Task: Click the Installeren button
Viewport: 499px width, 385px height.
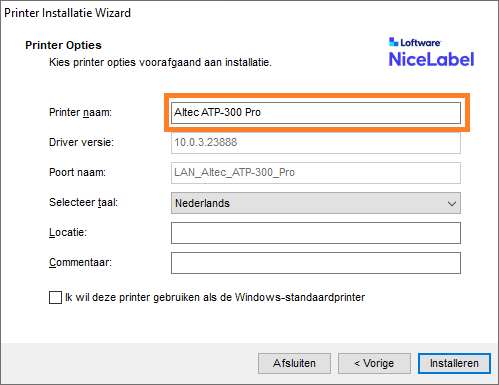Action: click(454, 363)
